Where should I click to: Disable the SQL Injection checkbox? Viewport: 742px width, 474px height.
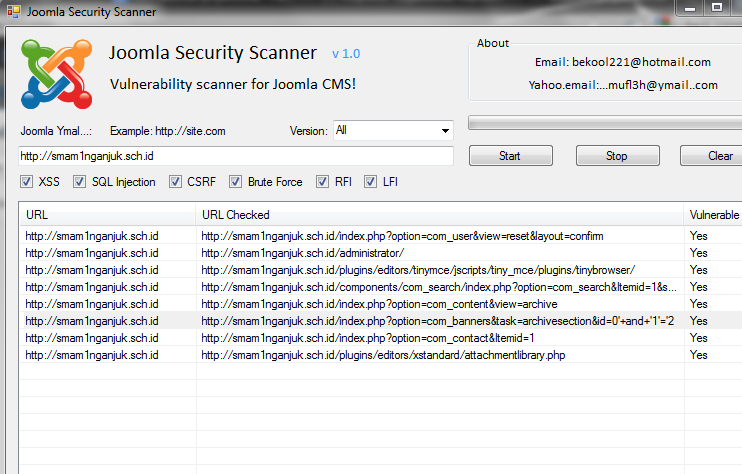click(x=81, y=182)
